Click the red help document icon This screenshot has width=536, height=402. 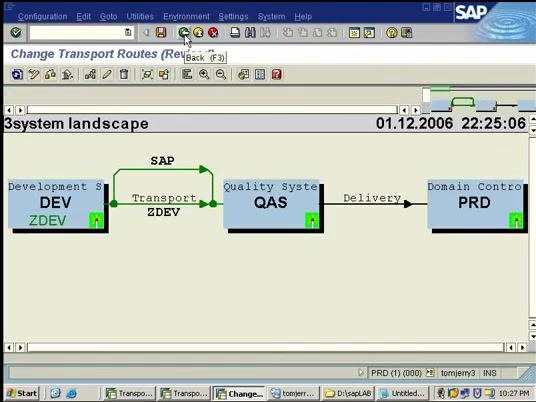[x=277, y=74]
